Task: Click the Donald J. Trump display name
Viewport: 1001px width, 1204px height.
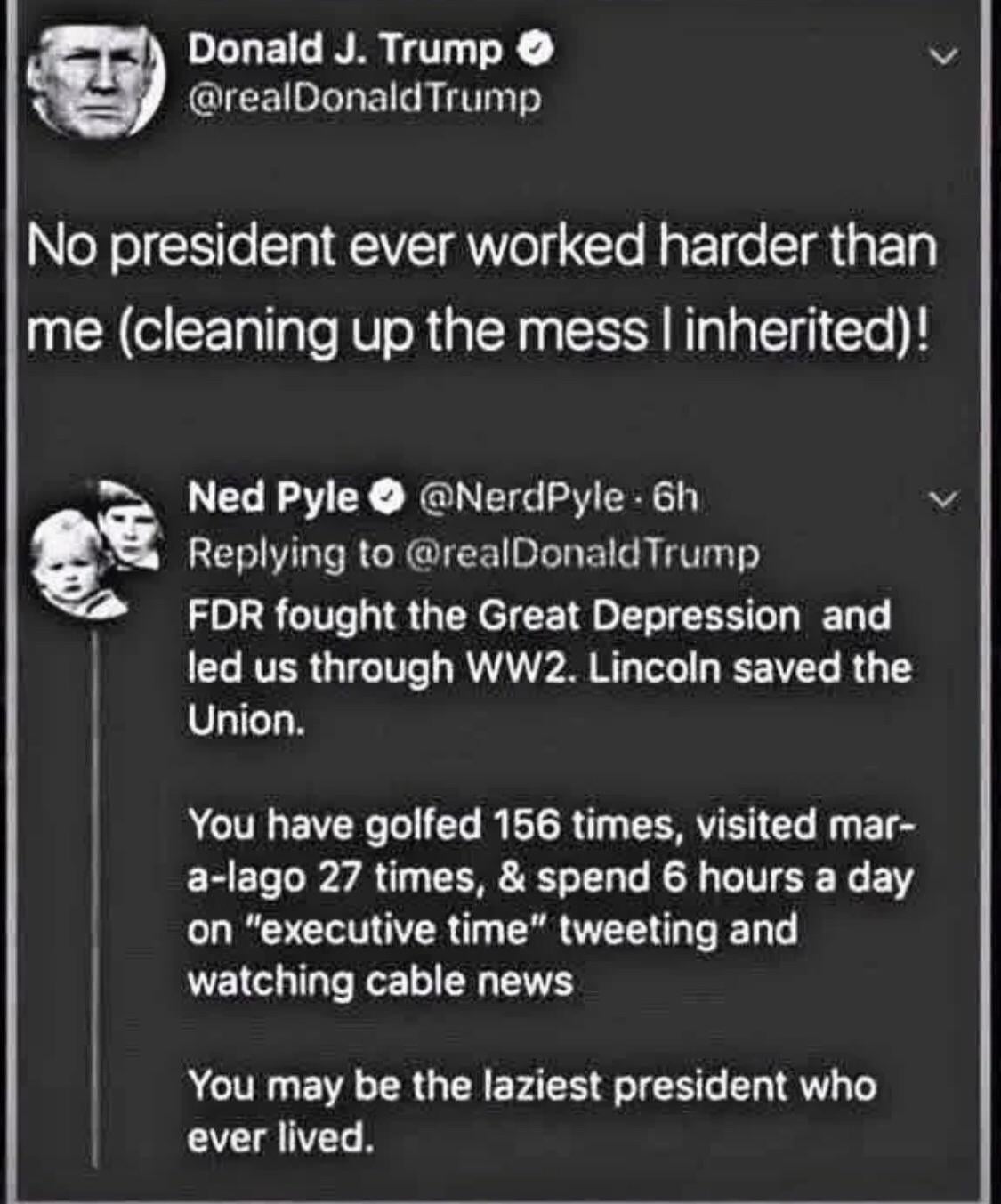Action: coord(344,51)
